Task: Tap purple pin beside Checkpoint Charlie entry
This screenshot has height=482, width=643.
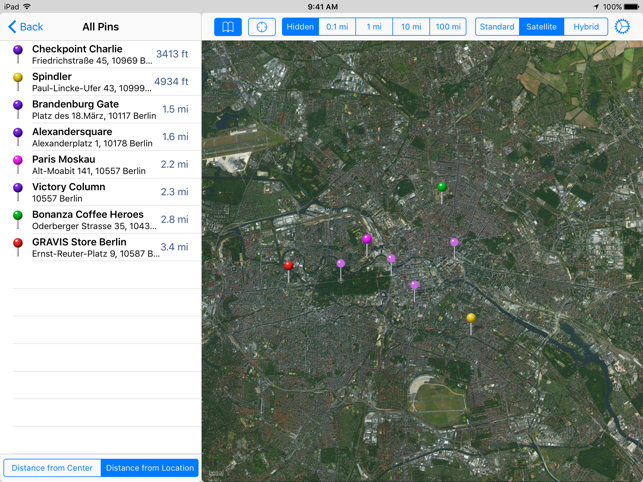Action: (x=17, y=52)
